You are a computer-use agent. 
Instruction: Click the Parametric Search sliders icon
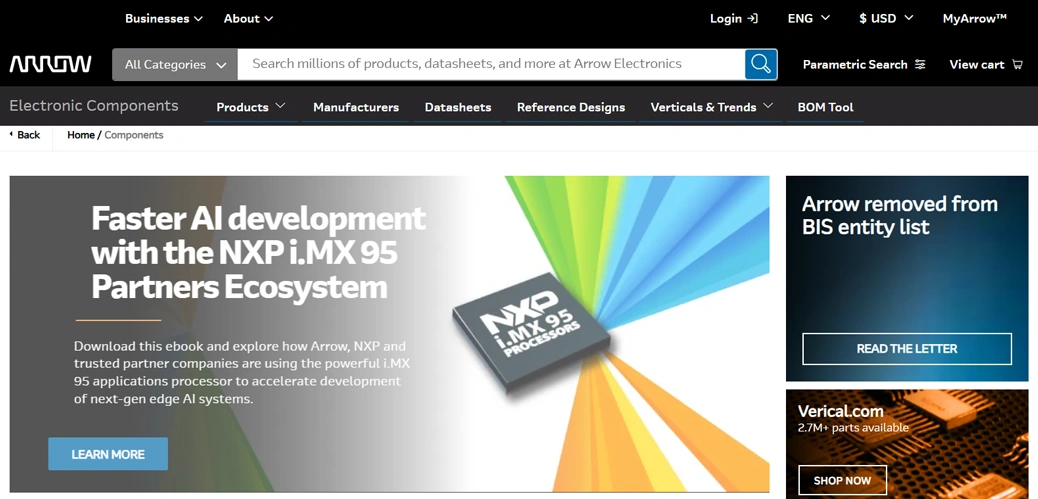pos(920,64)
